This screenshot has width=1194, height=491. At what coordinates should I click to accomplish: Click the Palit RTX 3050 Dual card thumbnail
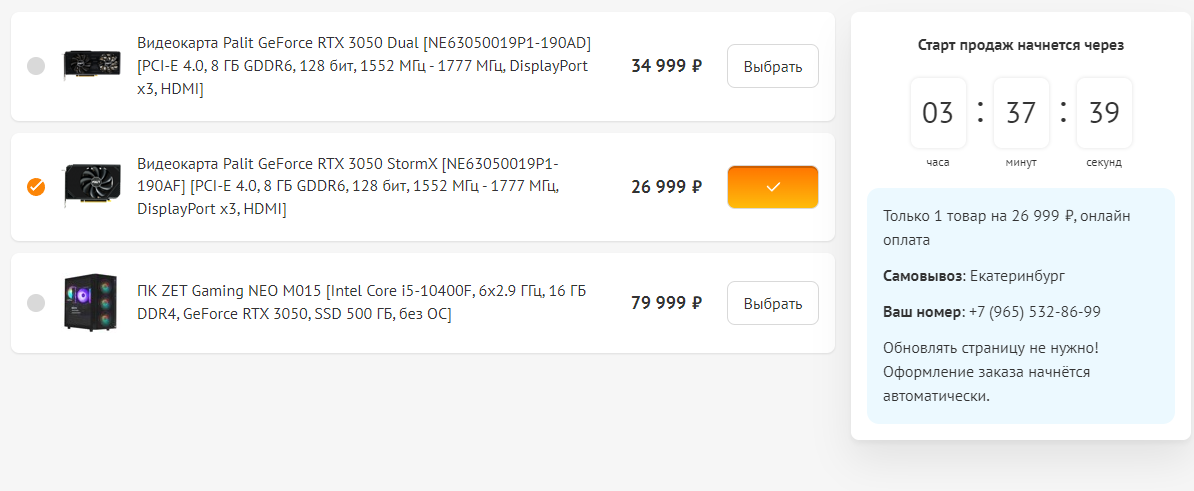coord(92,66)
